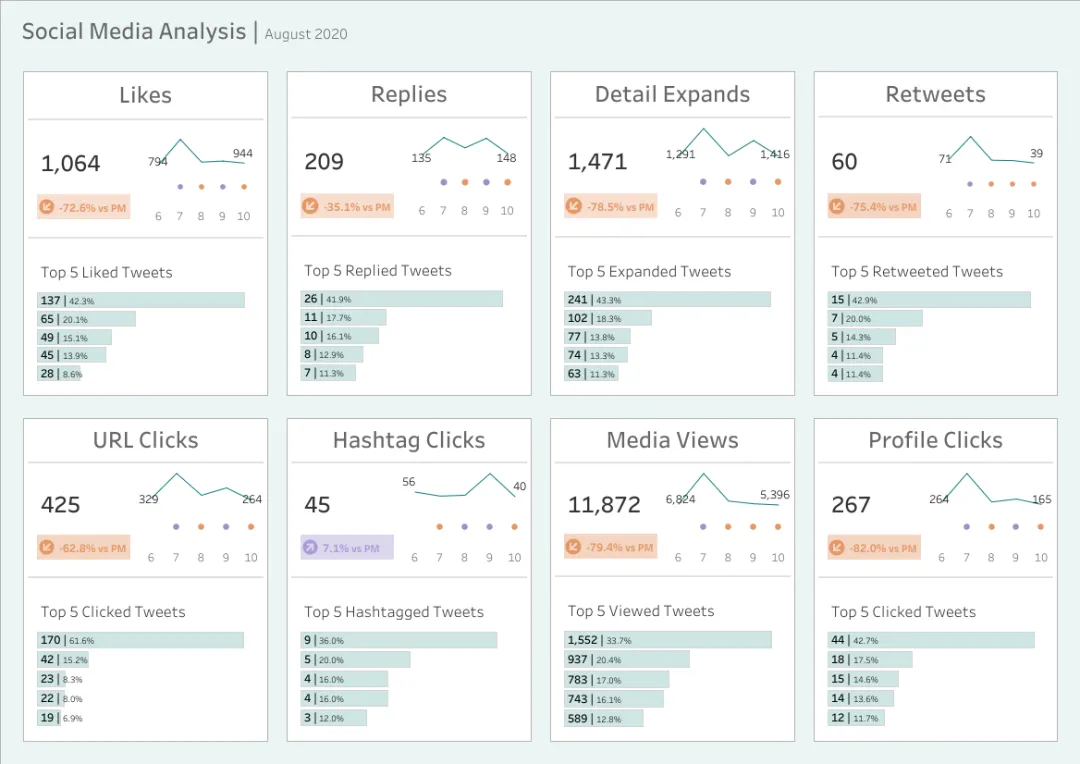
Task: Click the Media Views sparkline peak
Action: (703, 475)
